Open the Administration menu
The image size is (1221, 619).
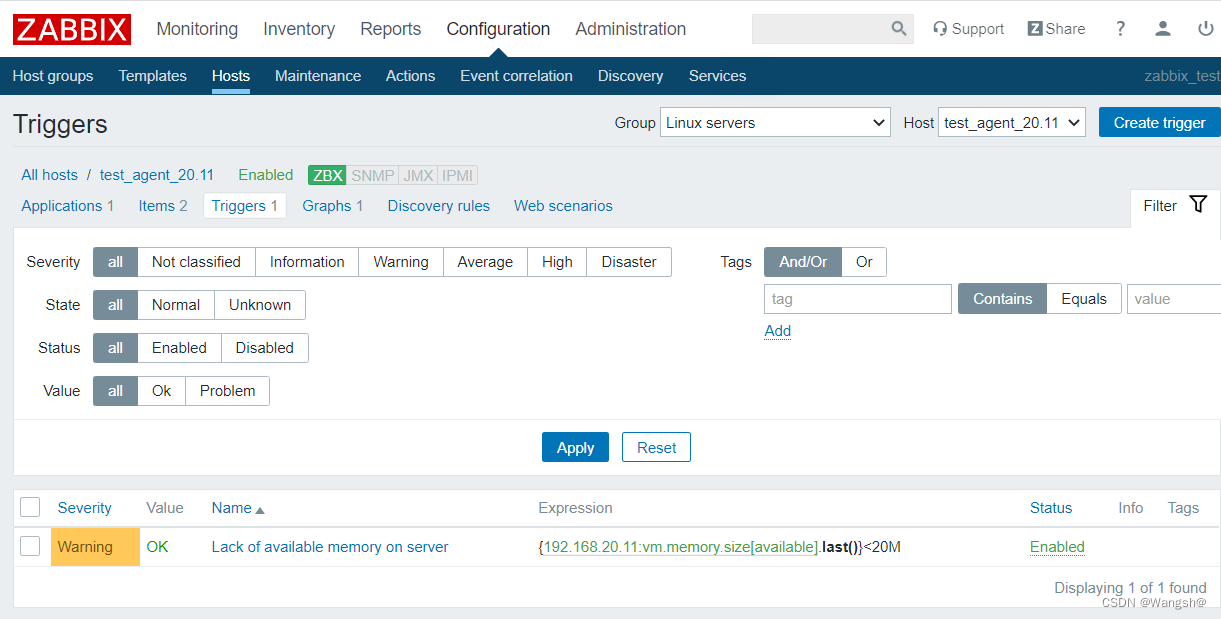coord(631,29)
